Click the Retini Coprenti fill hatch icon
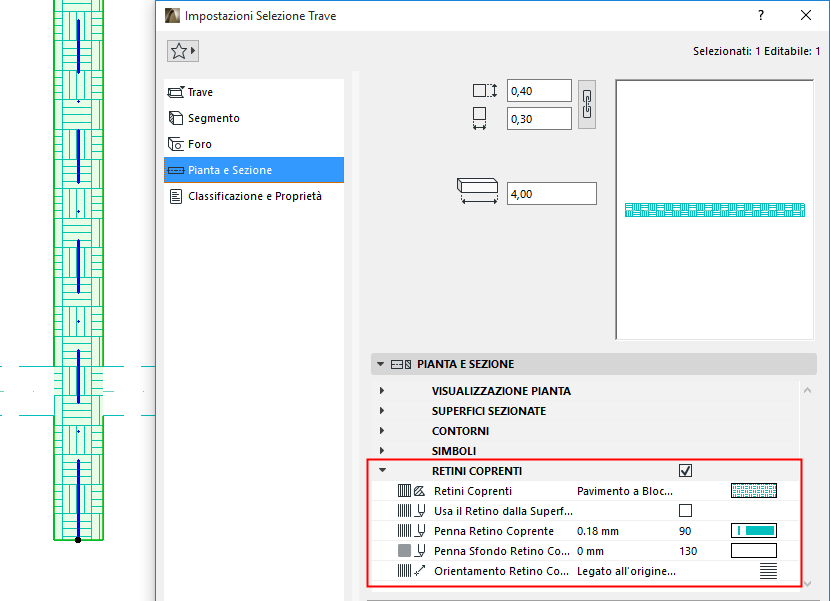This screenshot has width=830, height=601. [x=411, y=491]
